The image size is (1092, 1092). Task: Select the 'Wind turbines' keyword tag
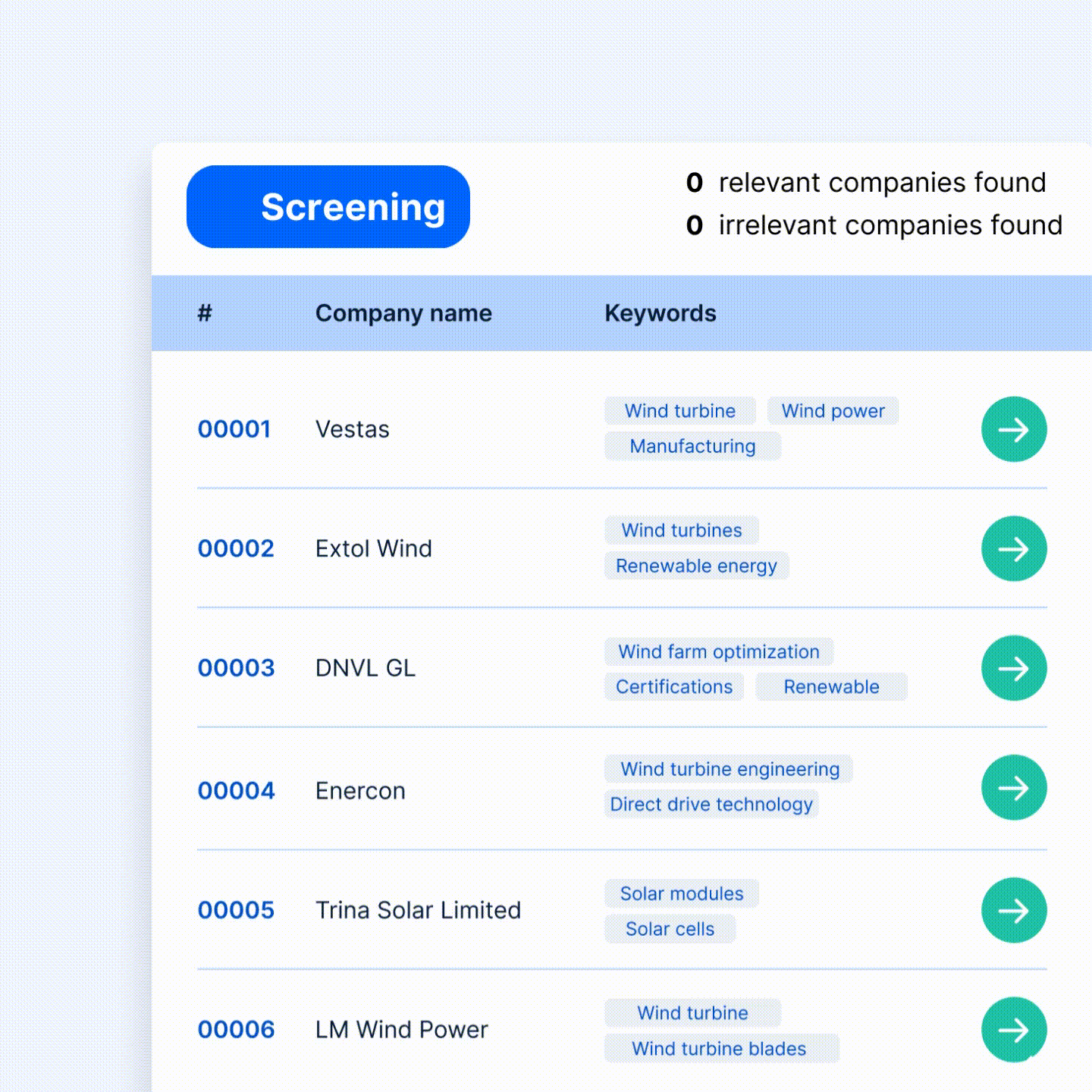click(682, 530)
